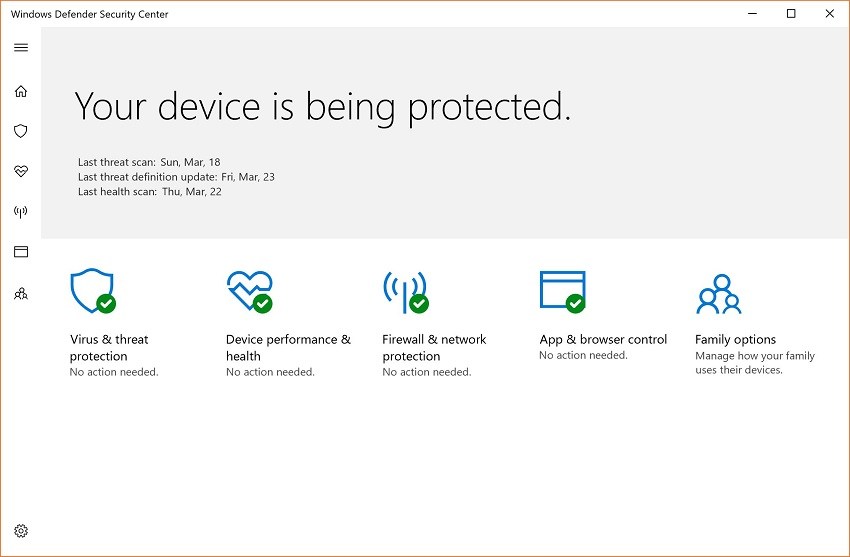Click the large Firewall & network antenna icon
Screen dimensions: 850x557
coord(405,291)
